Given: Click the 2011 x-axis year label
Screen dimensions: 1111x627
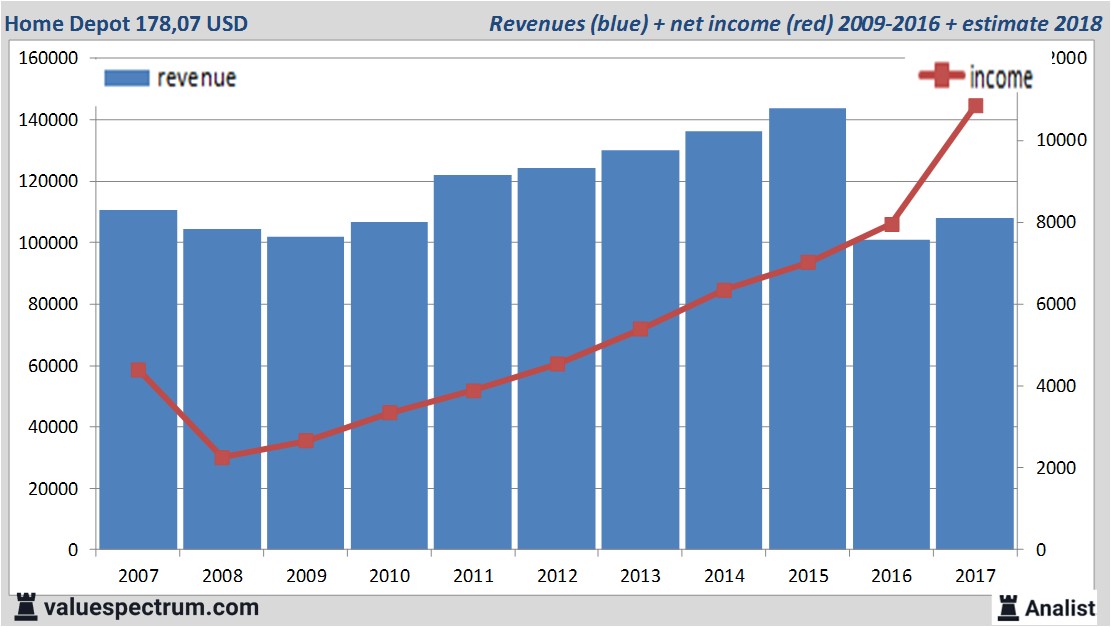Looking at the screenshot, I should point(473,575).
